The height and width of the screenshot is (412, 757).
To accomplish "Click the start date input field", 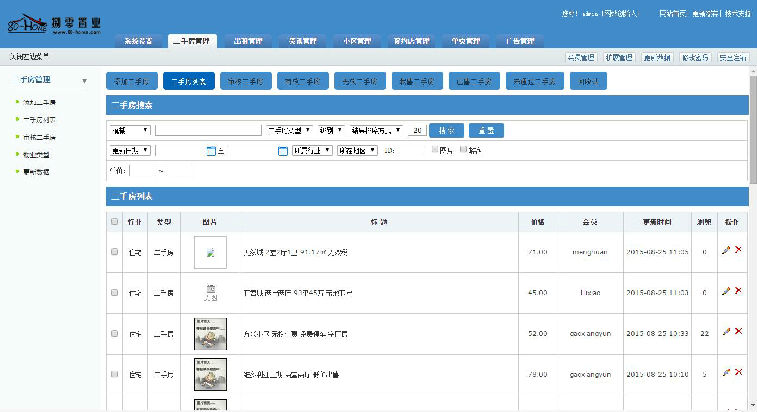I will [182, 151].
